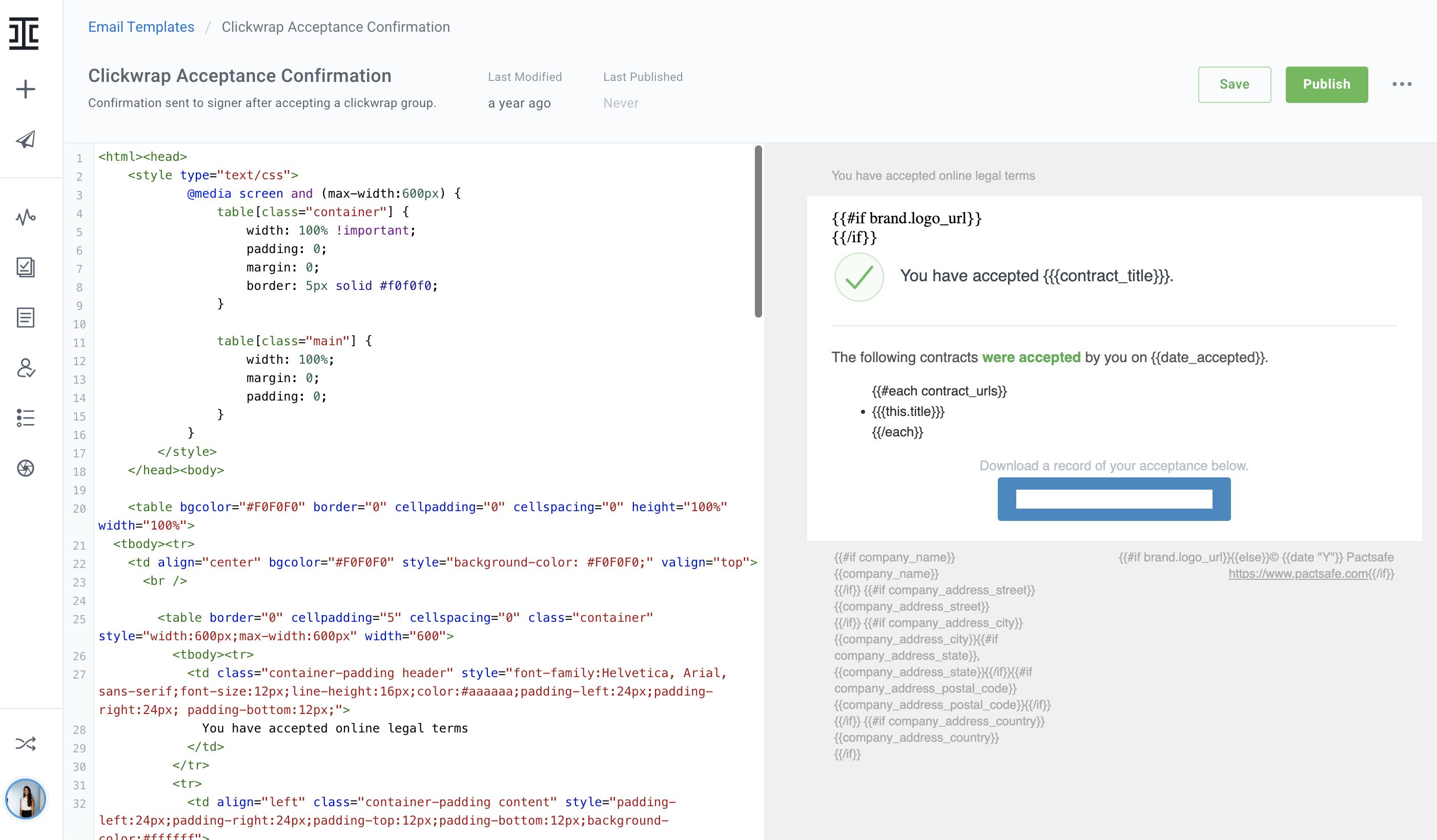The image size is (1437, 840).
Task: Open the user profile avatar
Action: click(25, 799)
